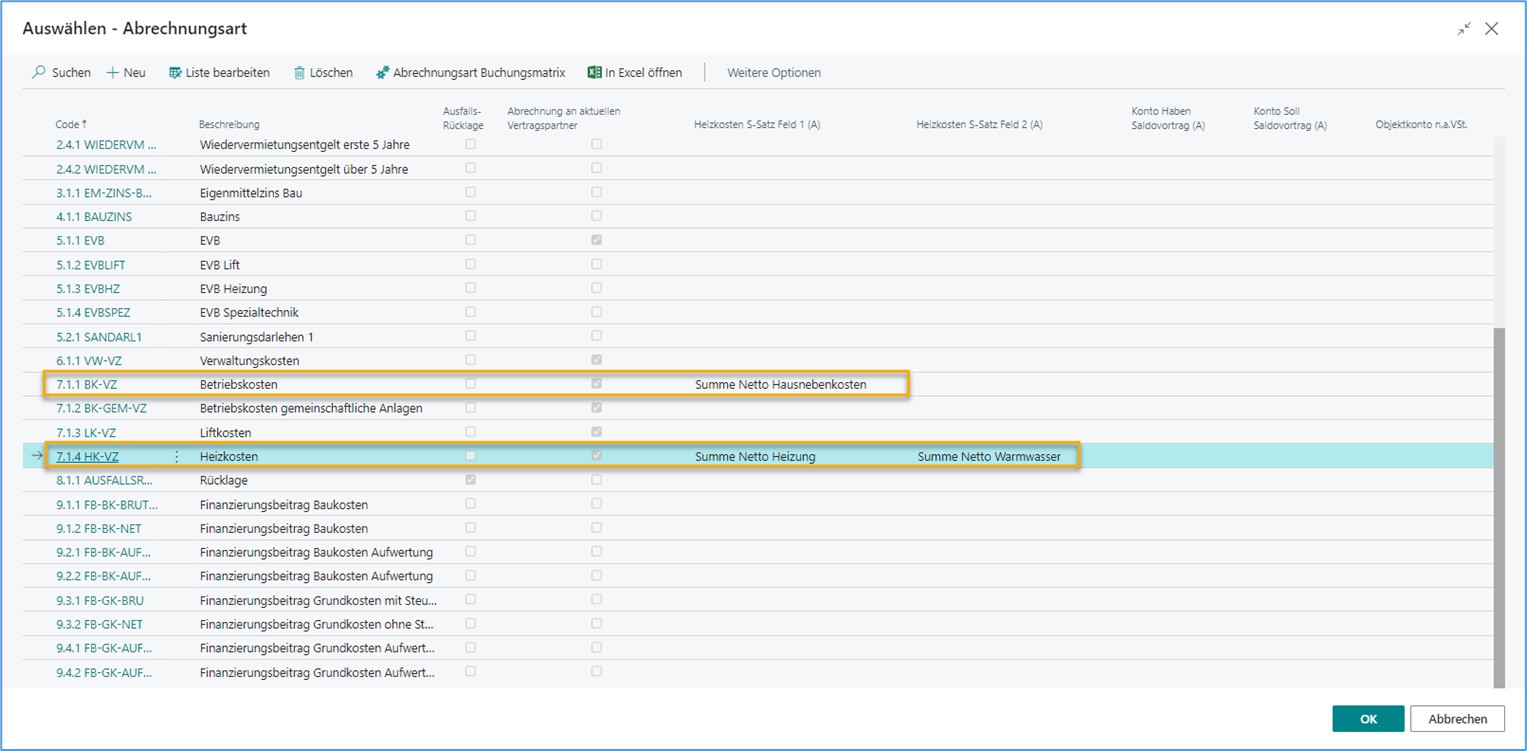Viewport: 1527px width, 751px height.
Task: Toggle Ausfalls-Rücklage checkbox for Bauzins row
Action: click(x=470, y=216)
